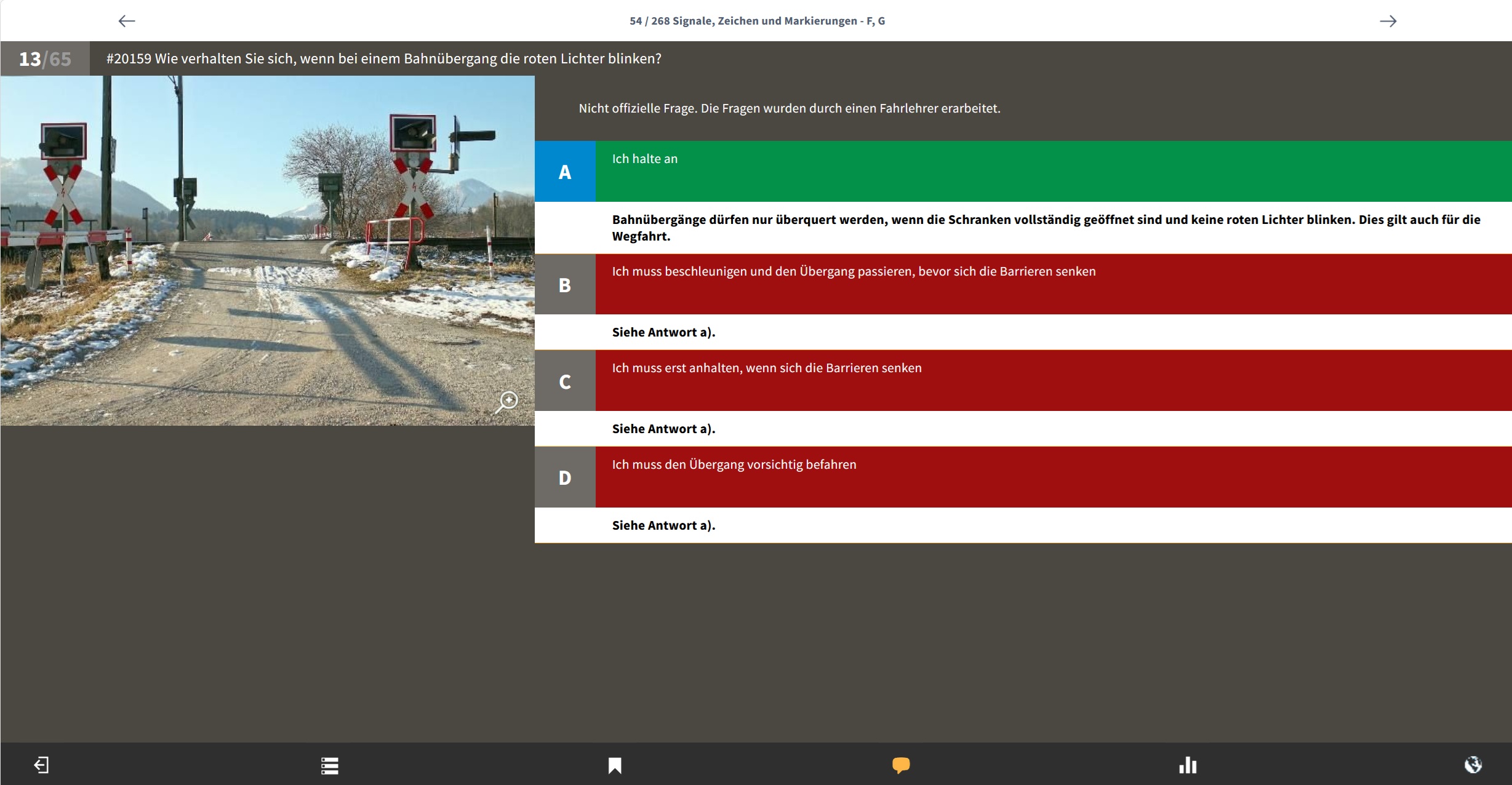Open the question list icon
This screenshot has width=1512, height=785.
click(330, 765)
